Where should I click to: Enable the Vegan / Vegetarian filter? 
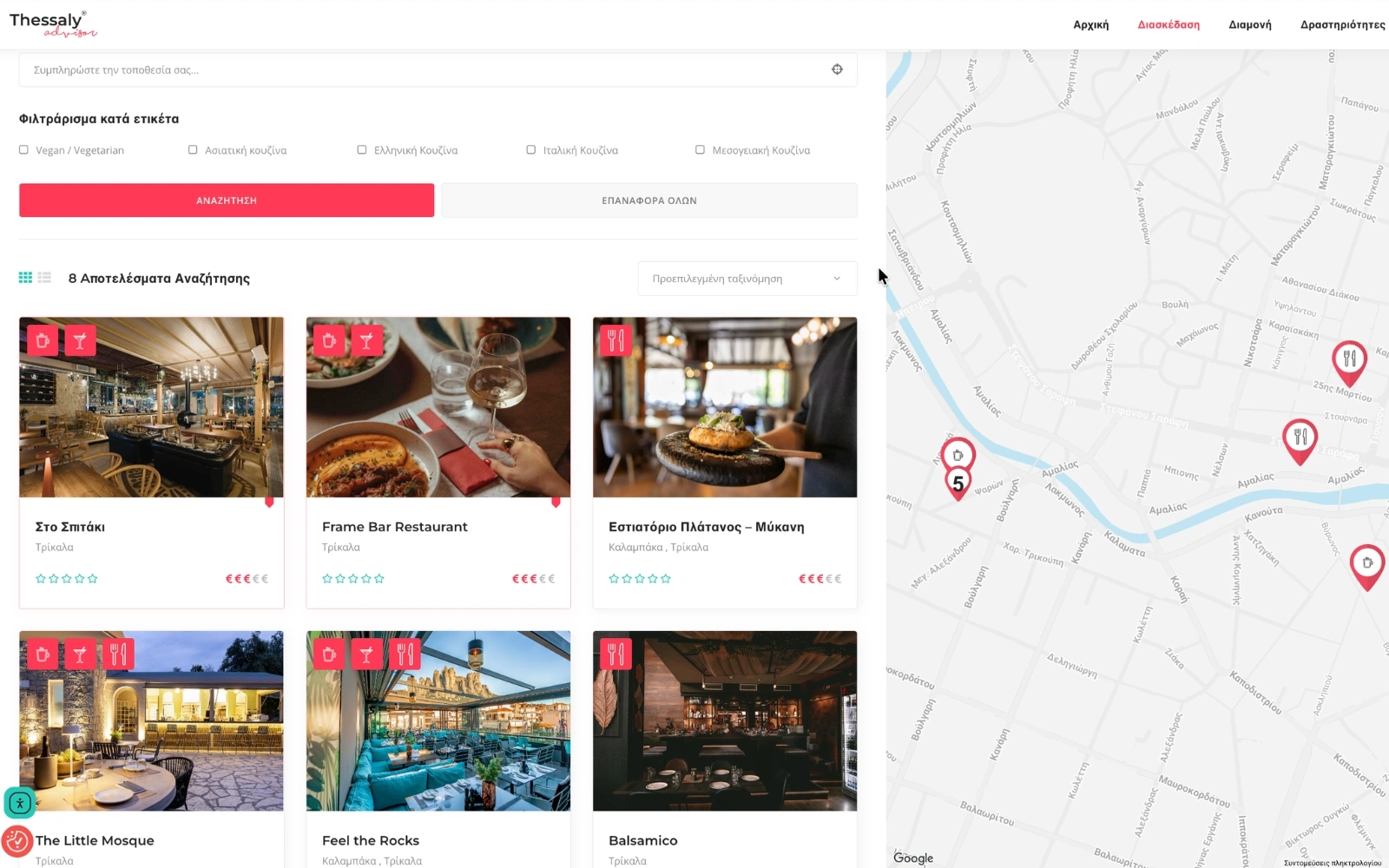(x=23, y=150)
